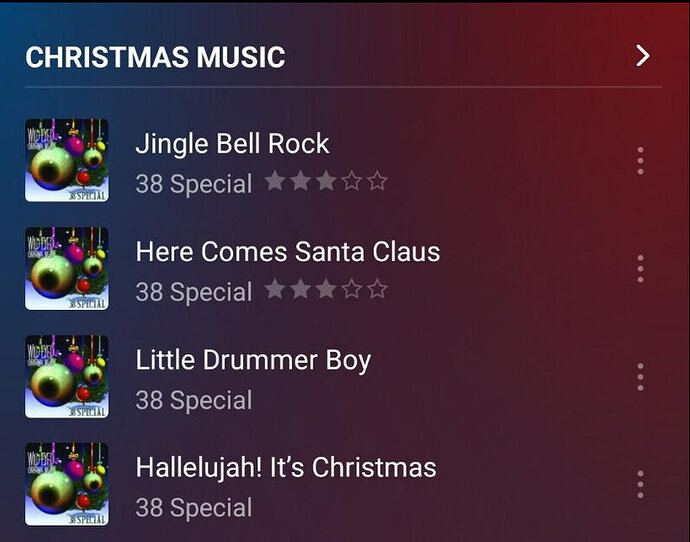Click the Little Drummer Boy album cover
Image resolution: width=690 pixels, height=542 pixels.
(66, 376)
